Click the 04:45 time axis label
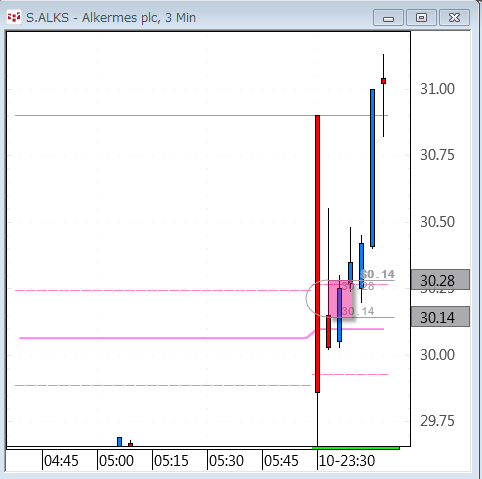 tap(61, 461)
